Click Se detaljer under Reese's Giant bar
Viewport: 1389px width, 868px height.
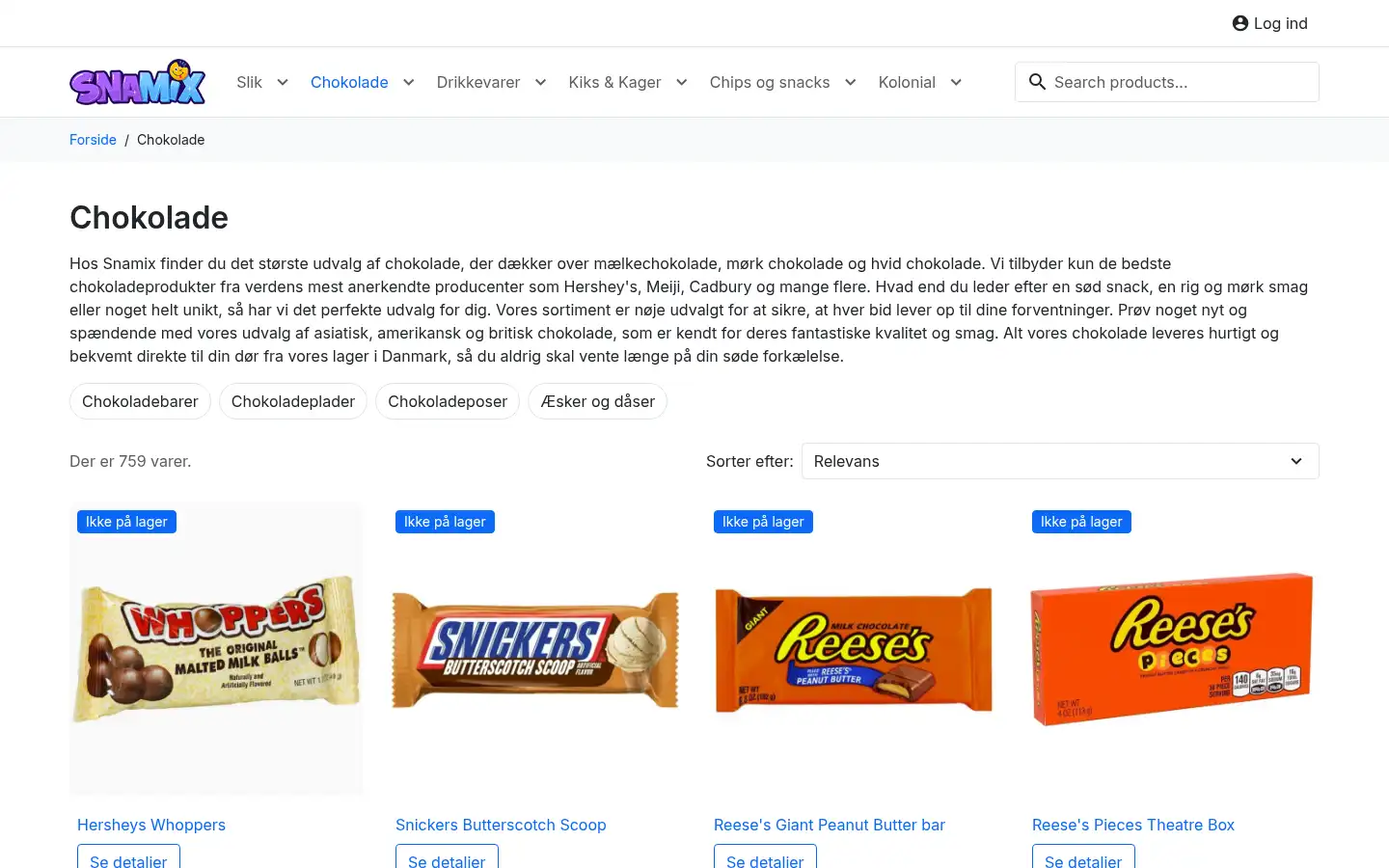coord(765,857)
